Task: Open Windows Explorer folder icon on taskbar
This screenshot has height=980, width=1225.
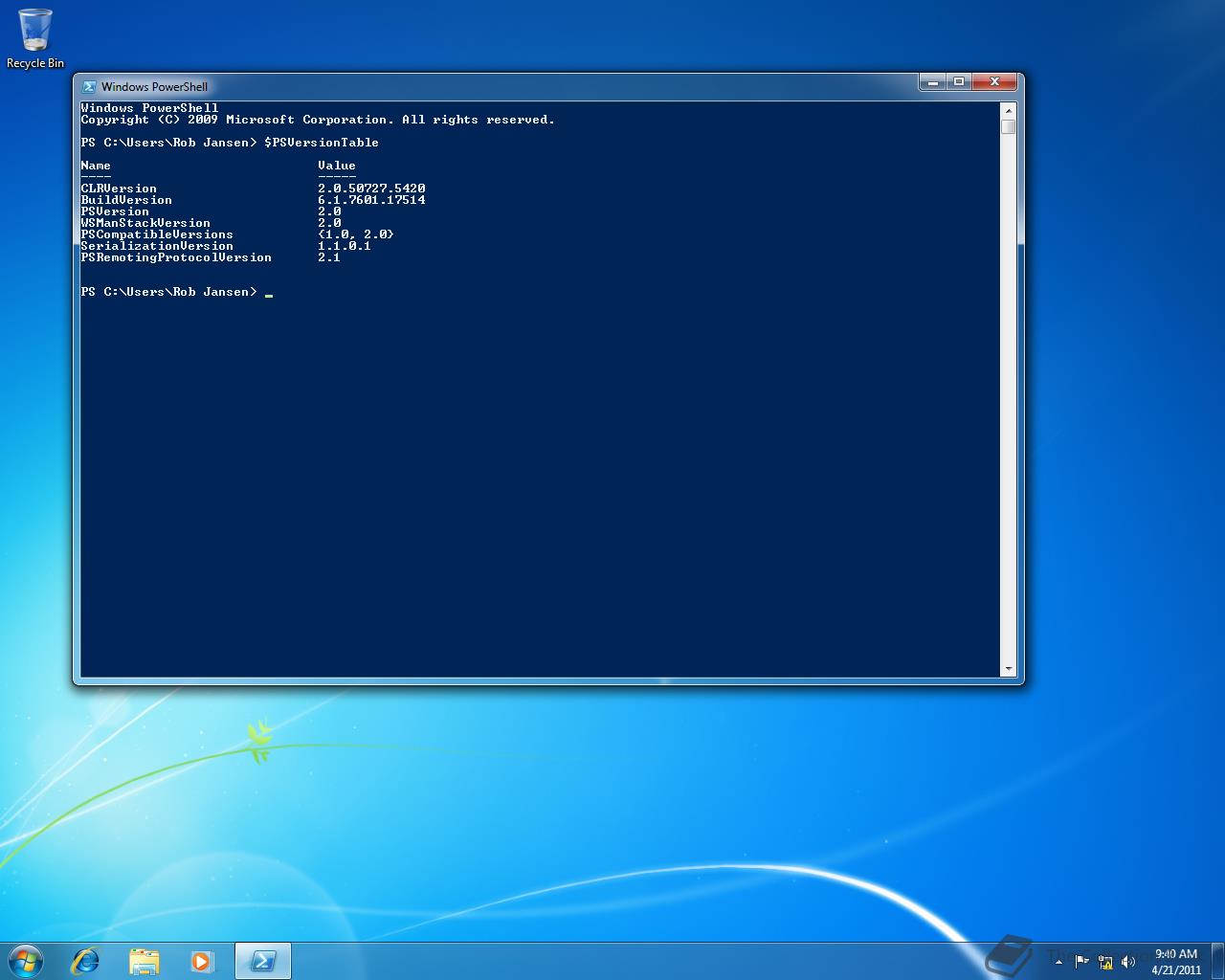Action: (x=145, y=961)
